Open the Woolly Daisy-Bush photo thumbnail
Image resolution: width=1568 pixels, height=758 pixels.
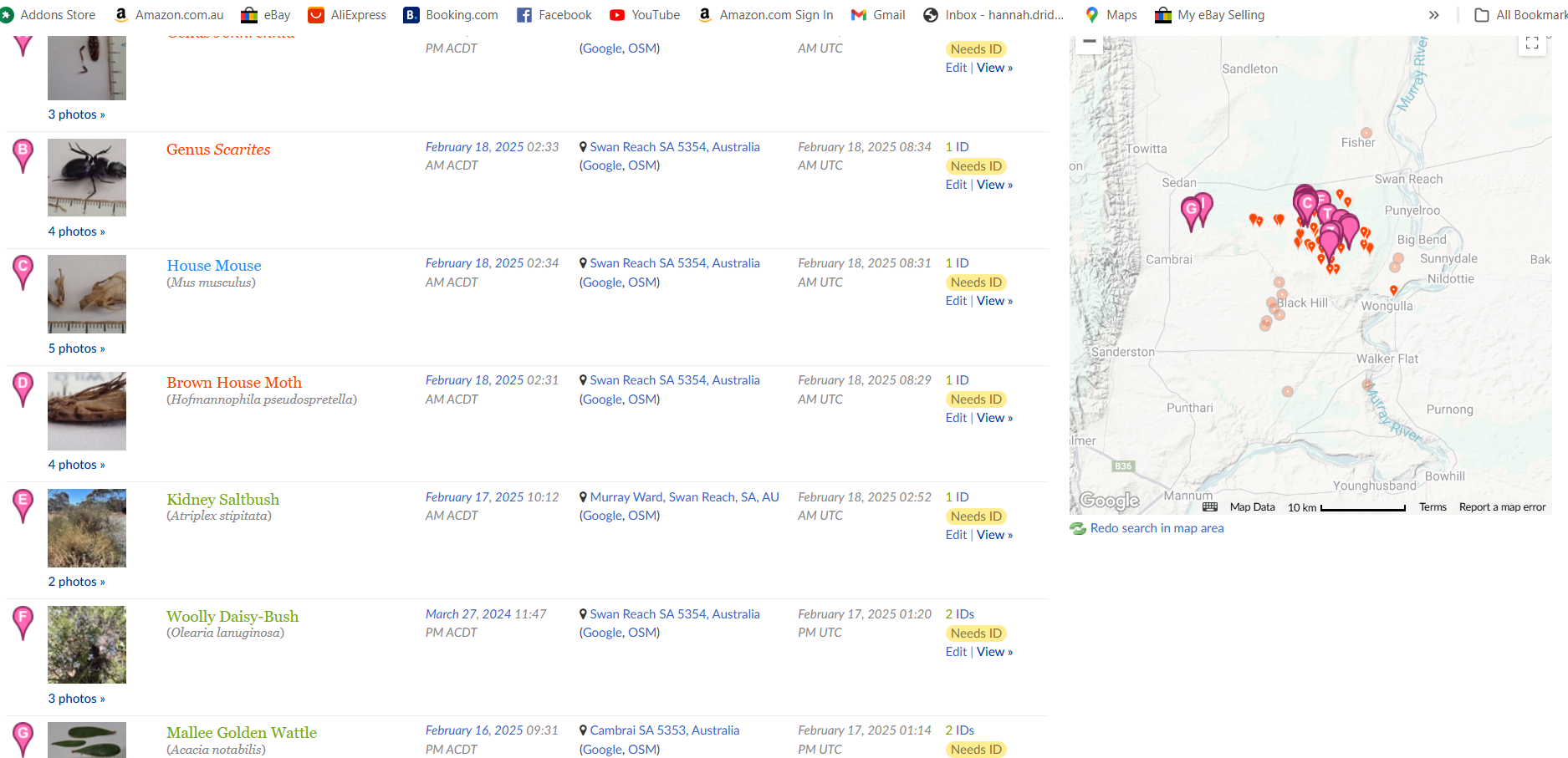tap(87, 644)
